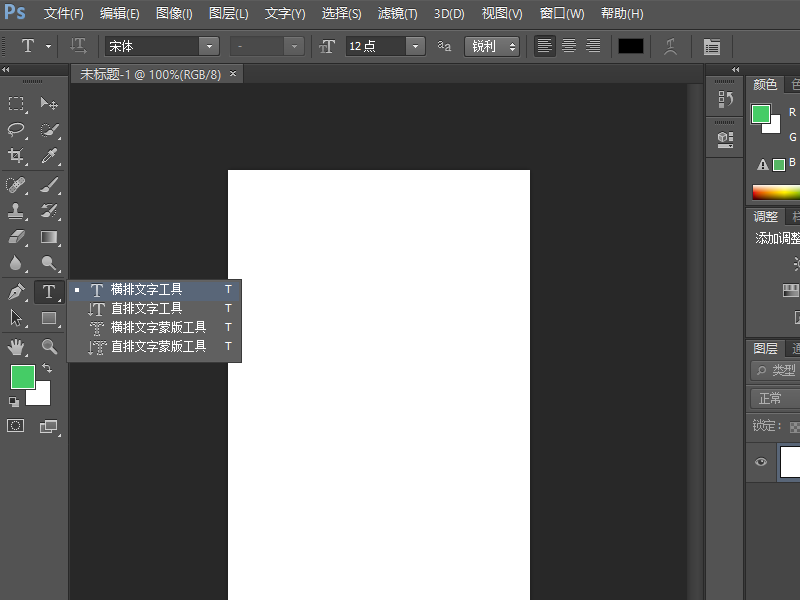Open the layer filter type dropdown 类型
Screen dimensions: 800x600
tap(774, 370)
